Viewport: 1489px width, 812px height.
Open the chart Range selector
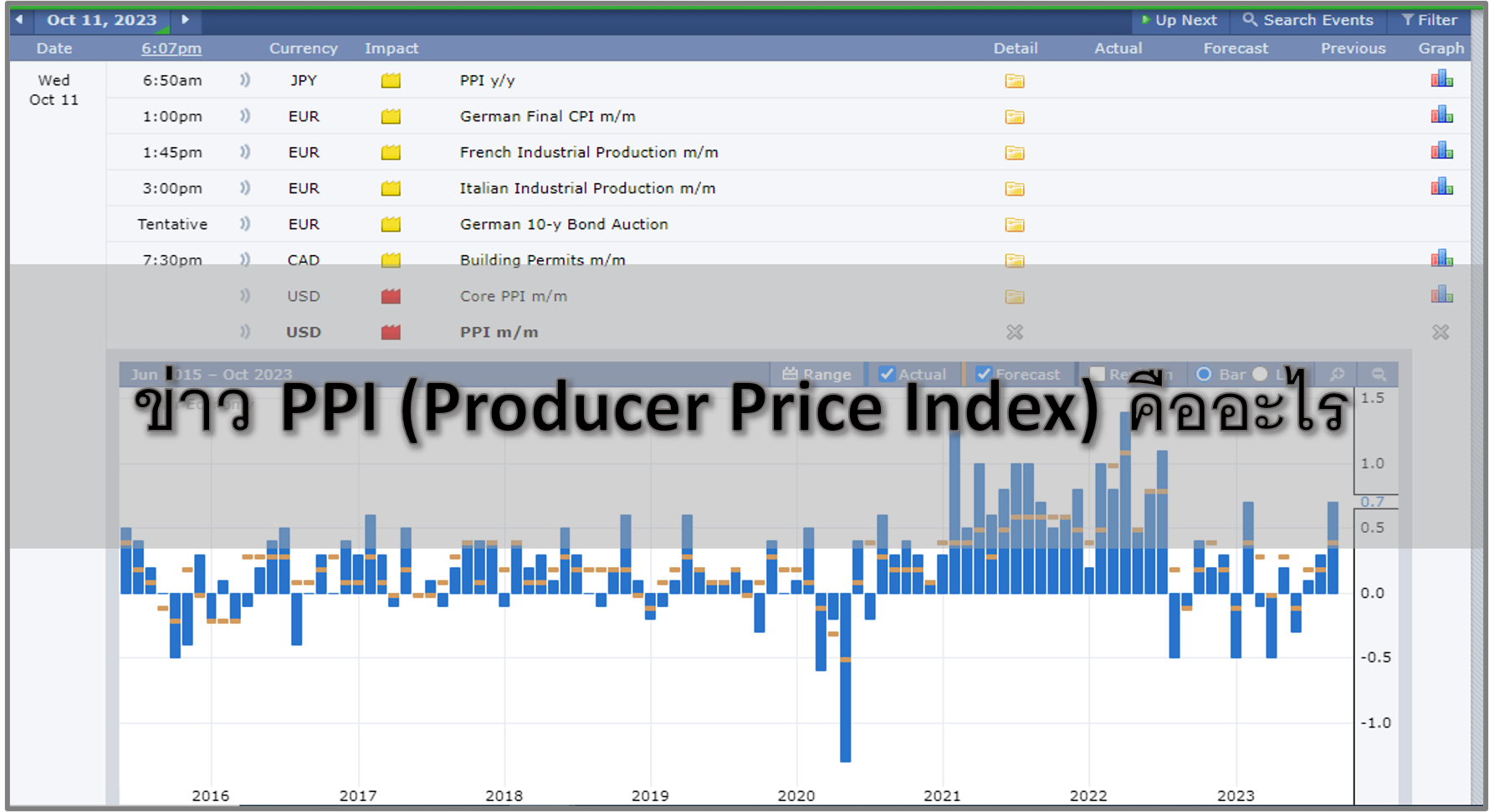(816, 375)
